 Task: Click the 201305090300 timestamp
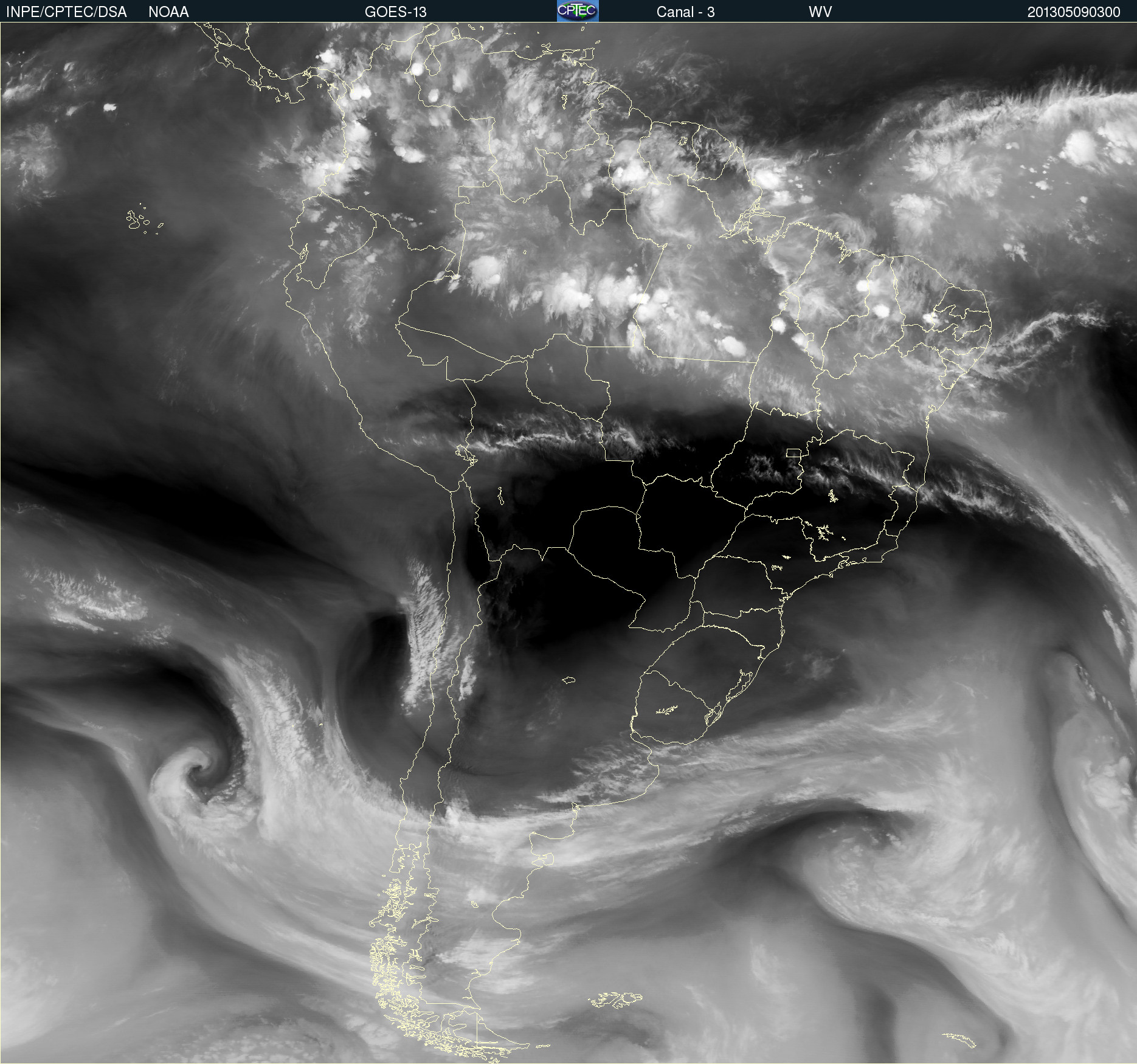1074,12
